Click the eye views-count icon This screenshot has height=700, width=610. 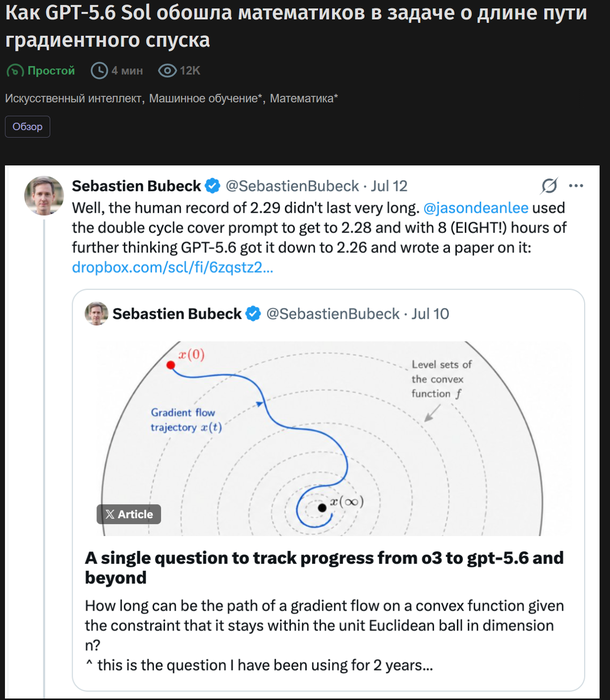(x=167, y=71)
